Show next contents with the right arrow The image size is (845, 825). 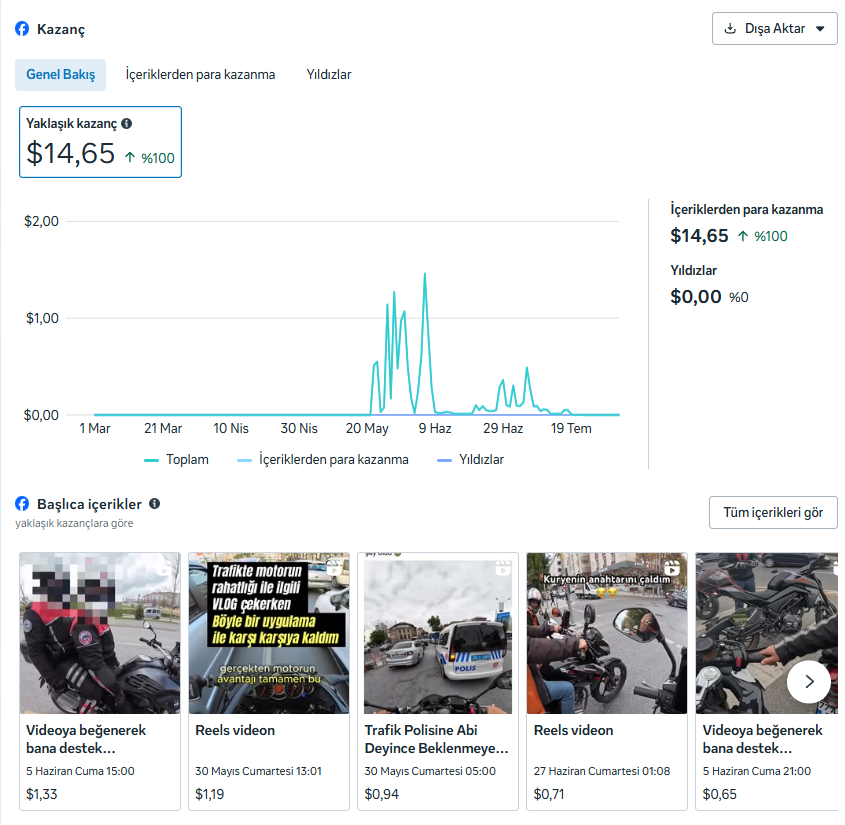(x=809, y=682)
